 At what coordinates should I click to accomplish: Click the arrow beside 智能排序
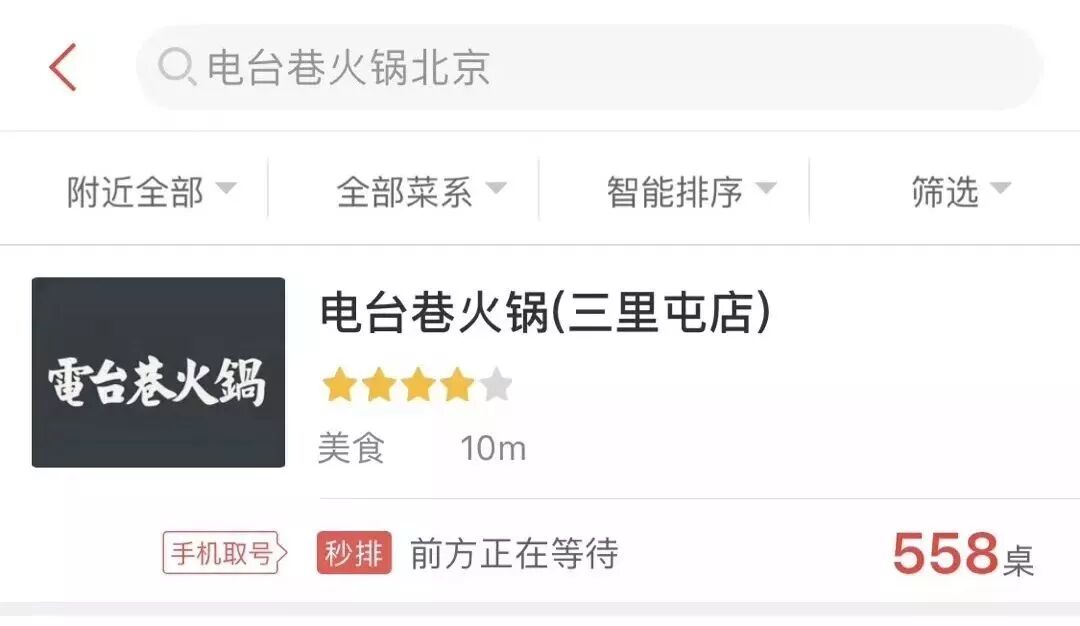coord(766,187)
